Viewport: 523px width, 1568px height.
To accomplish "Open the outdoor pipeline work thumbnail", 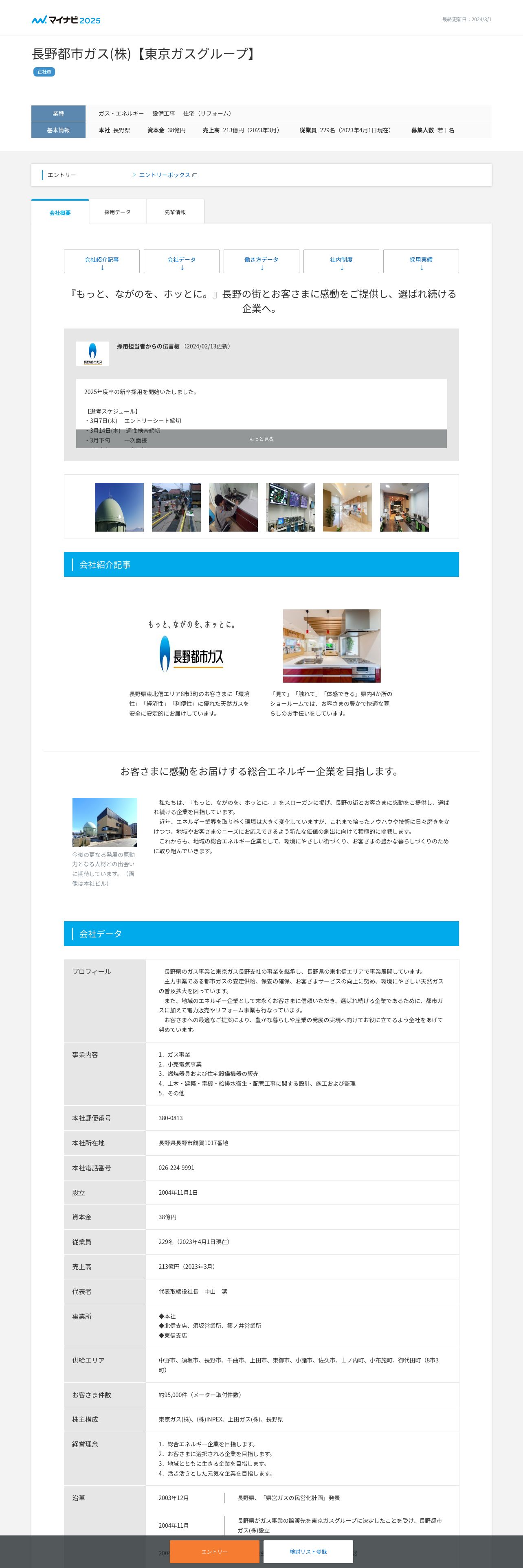I will (176, 507).
